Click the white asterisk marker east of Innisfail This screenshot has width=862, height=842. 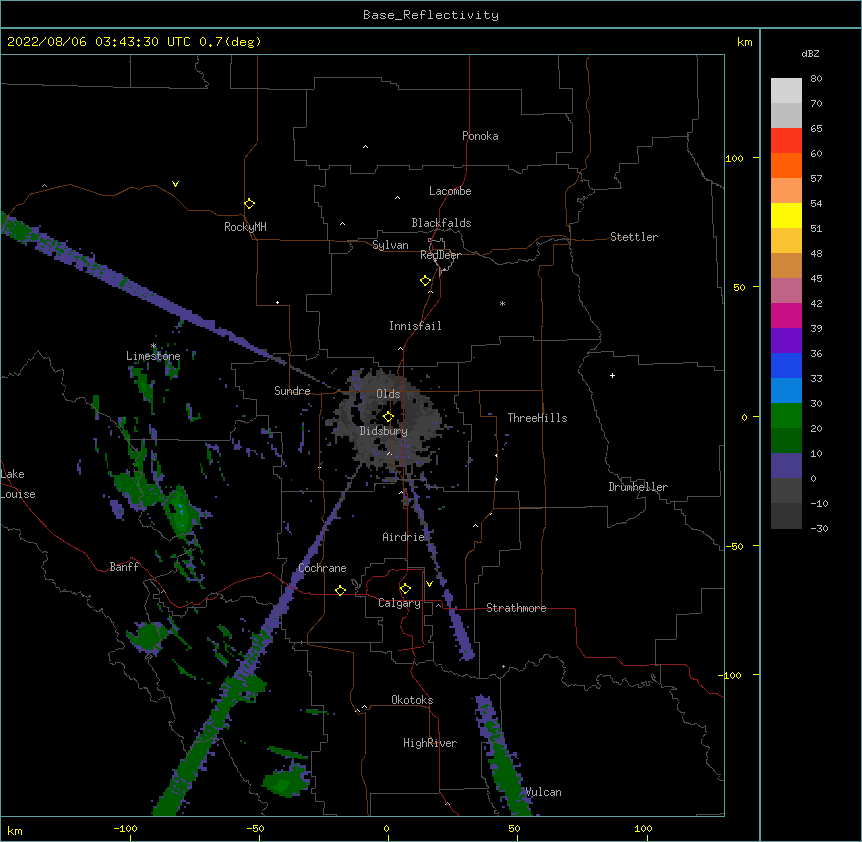click(502, 303)
